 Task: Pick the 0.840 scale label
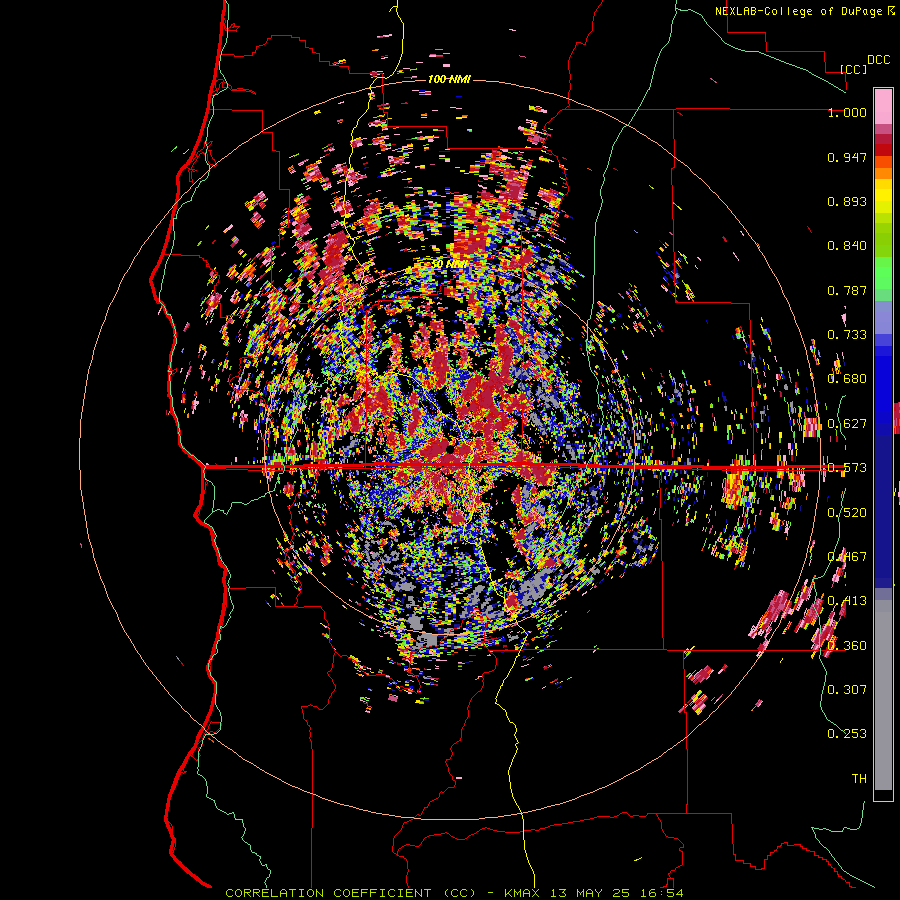847,246
